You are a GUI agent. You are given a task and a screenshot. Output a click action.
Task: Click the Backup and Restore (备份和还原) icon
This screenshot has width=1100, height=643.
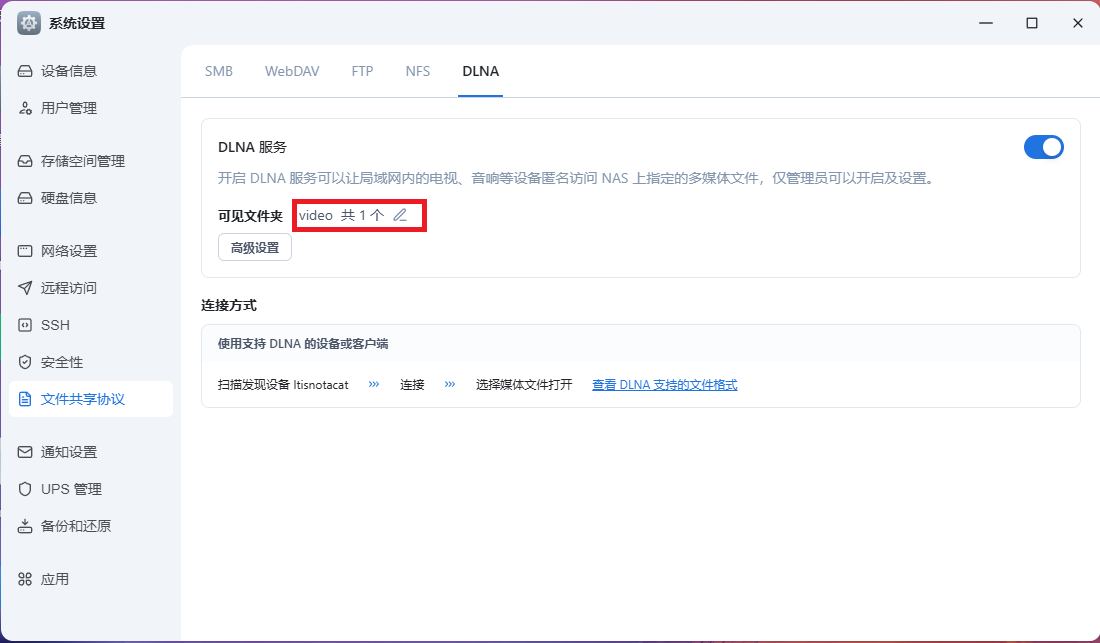pos(25,526)
